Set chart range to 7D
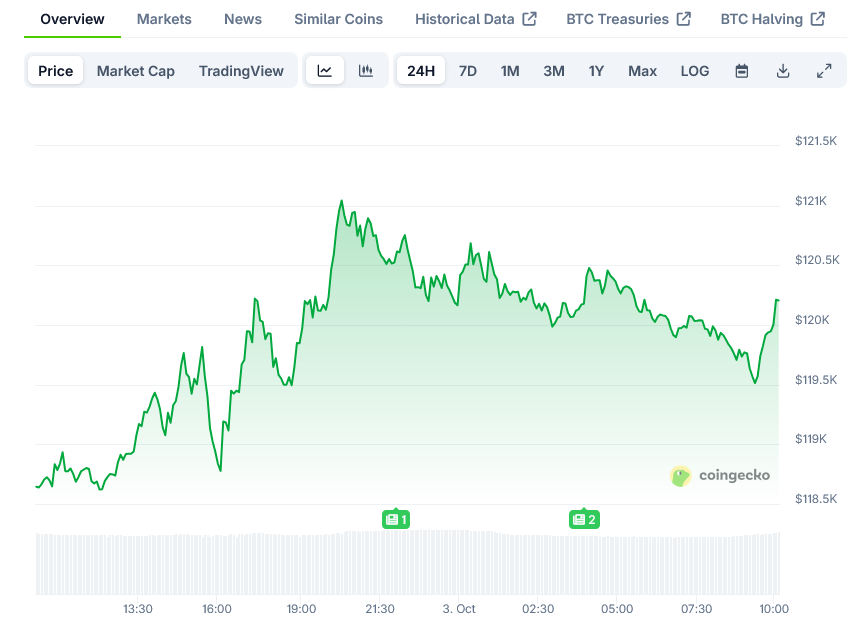The width and height of the screenshot is (847, 631). pos(468,71)
